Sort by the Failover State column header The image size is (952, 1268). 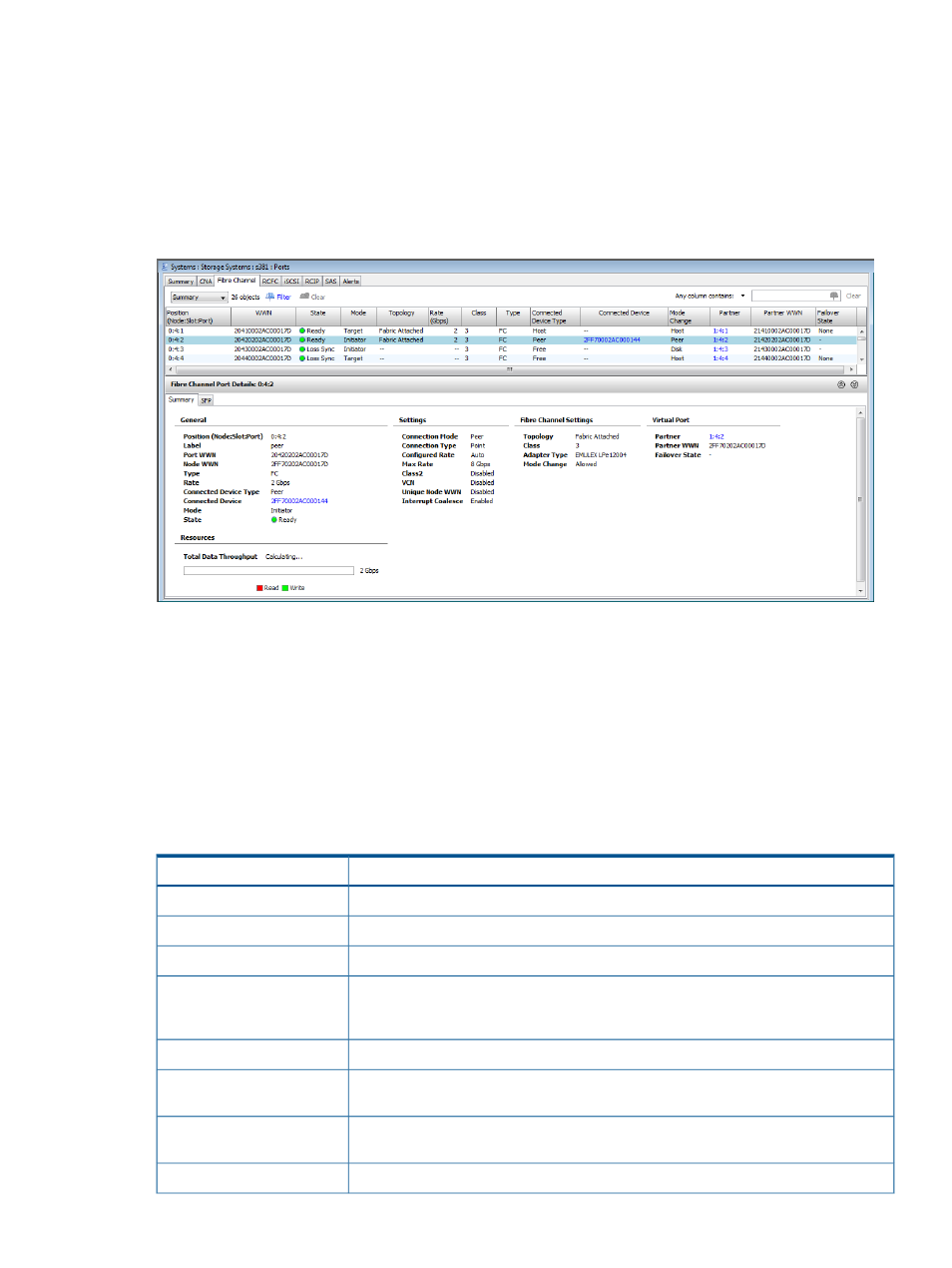(835, 317)
